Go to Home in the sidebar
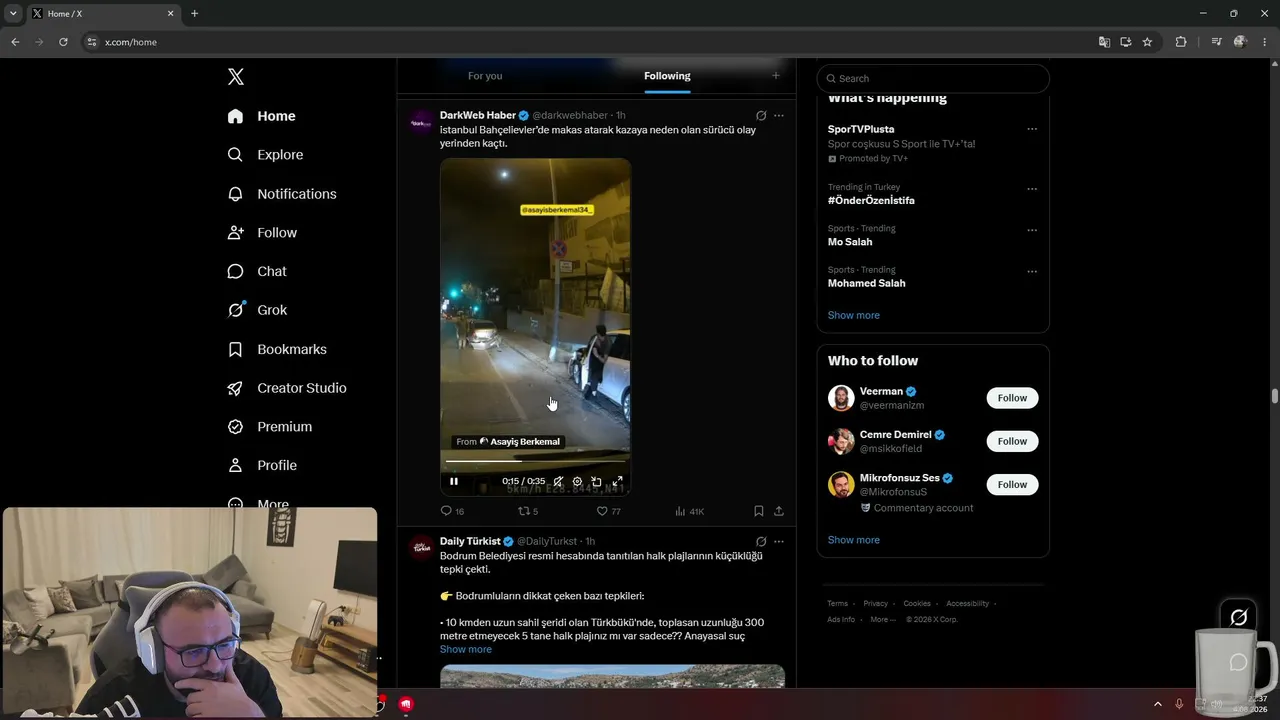This screenshot has width=1280, height=720. click(x=261, y=116)
